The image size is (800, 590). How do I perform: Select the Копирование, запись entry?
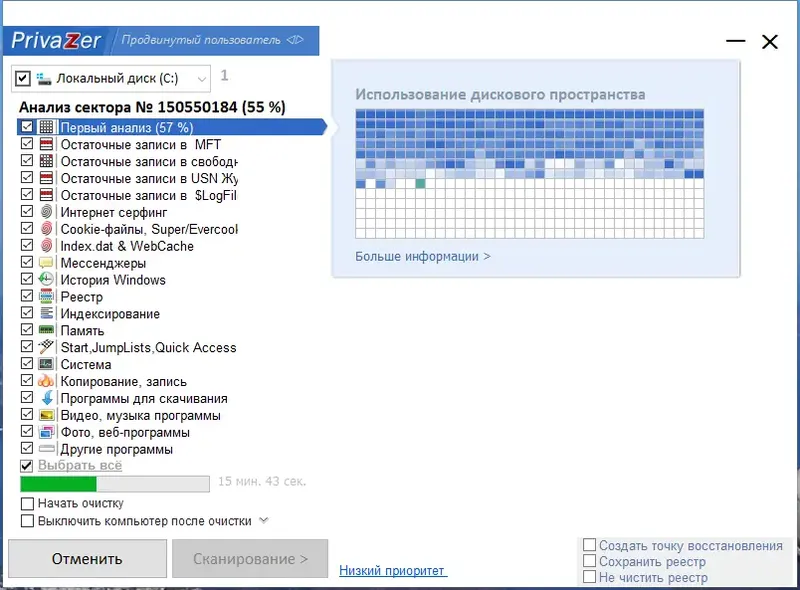(x=123, y=381)
